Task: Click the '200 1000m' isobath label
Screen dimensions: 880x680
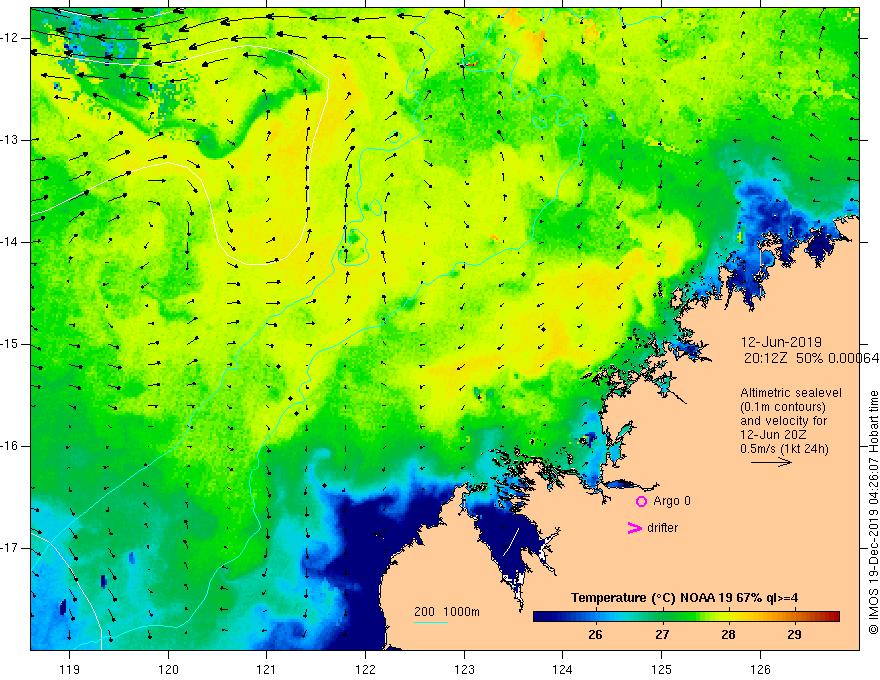Action: 447,612
